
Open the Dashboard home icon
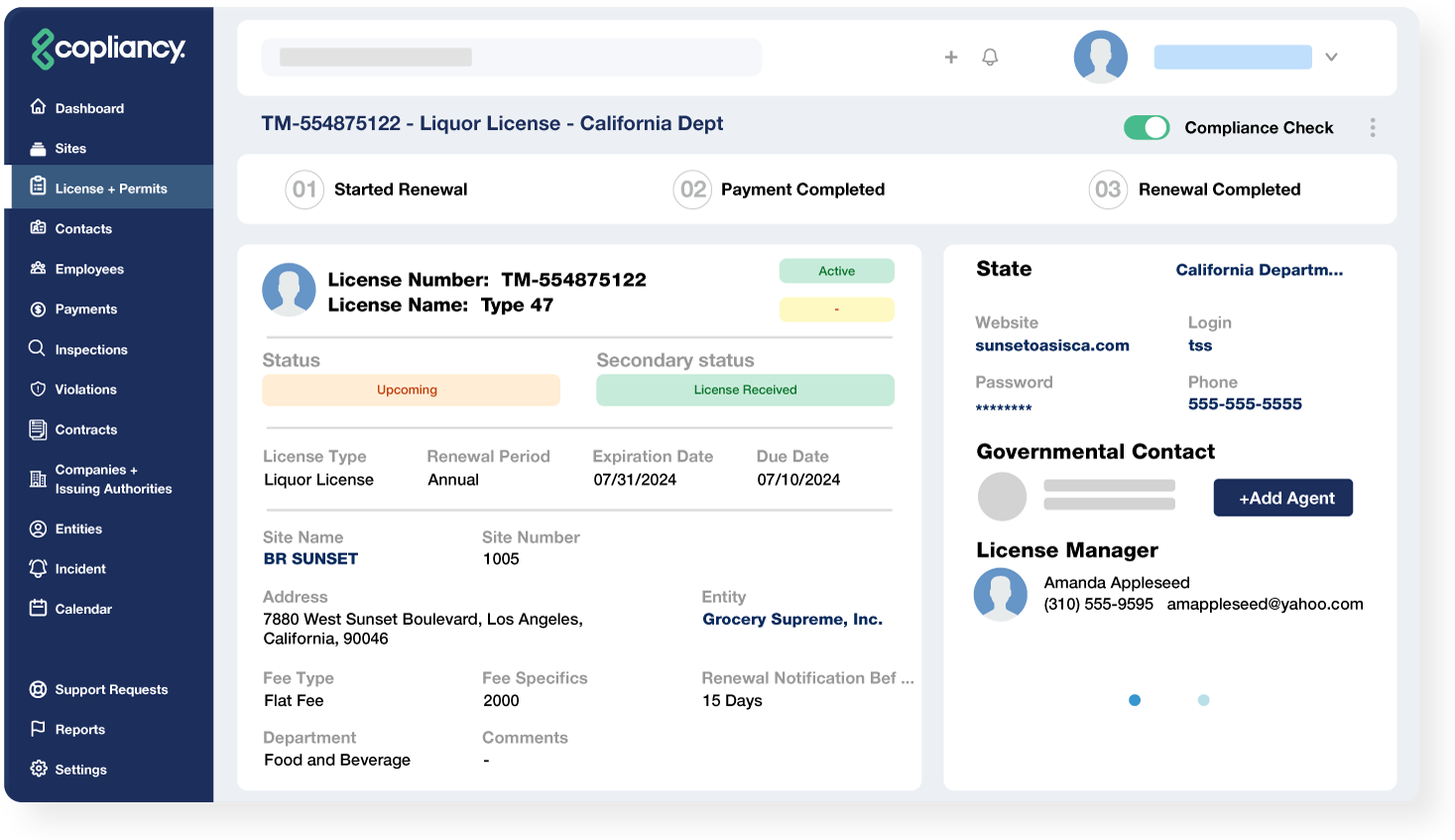click(38, 106)
